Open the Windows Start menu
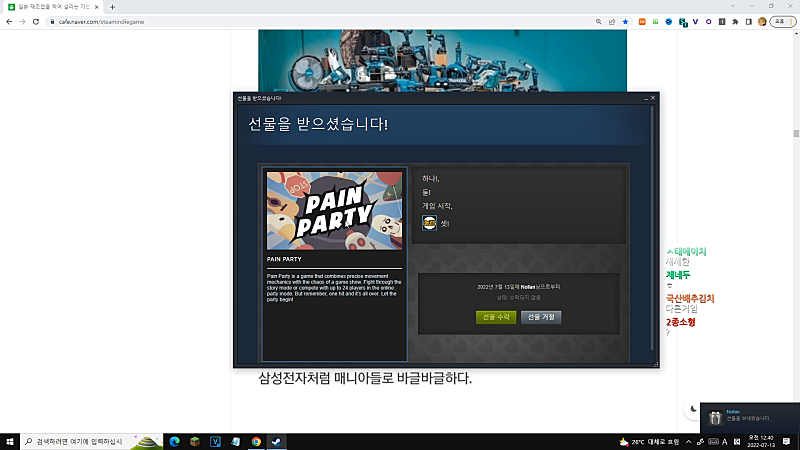 [x=10, y=441]
